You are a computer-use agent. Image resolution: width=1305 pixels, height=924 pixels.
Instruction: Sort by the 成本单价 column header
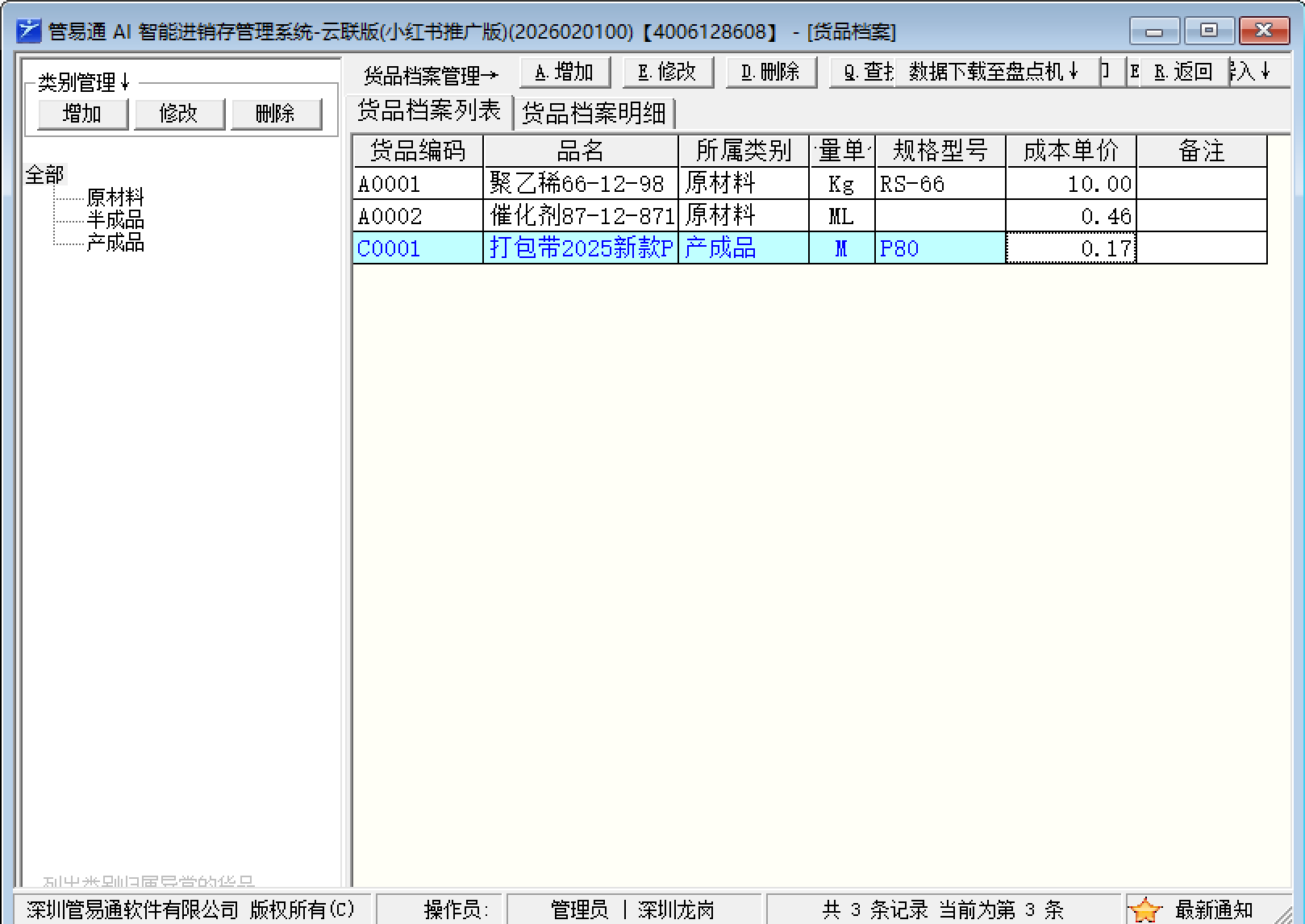click(x=1070, y=151)
